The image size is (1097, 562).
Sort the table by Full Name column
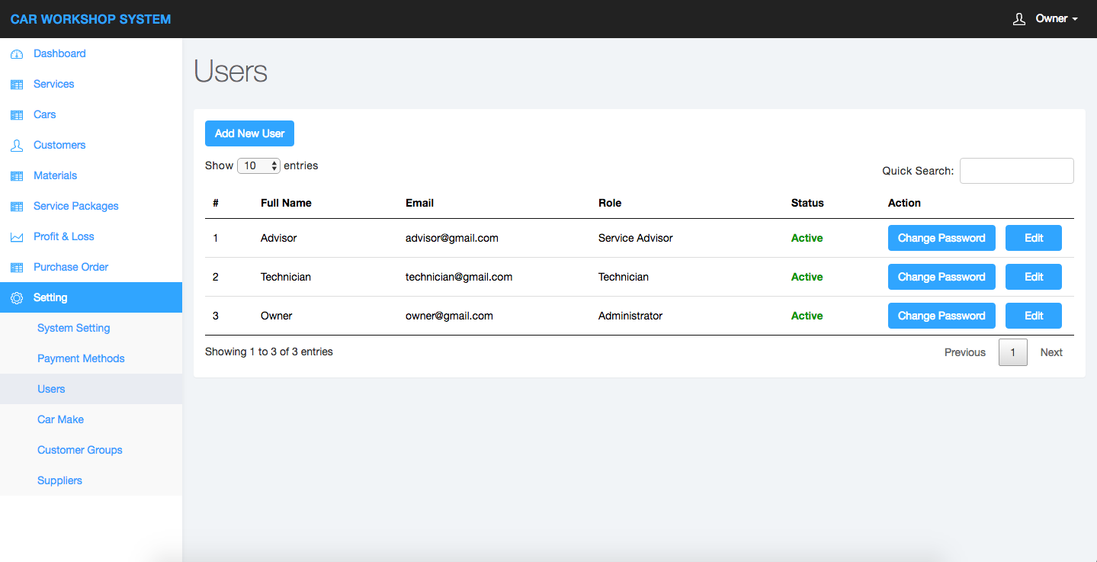286,203
